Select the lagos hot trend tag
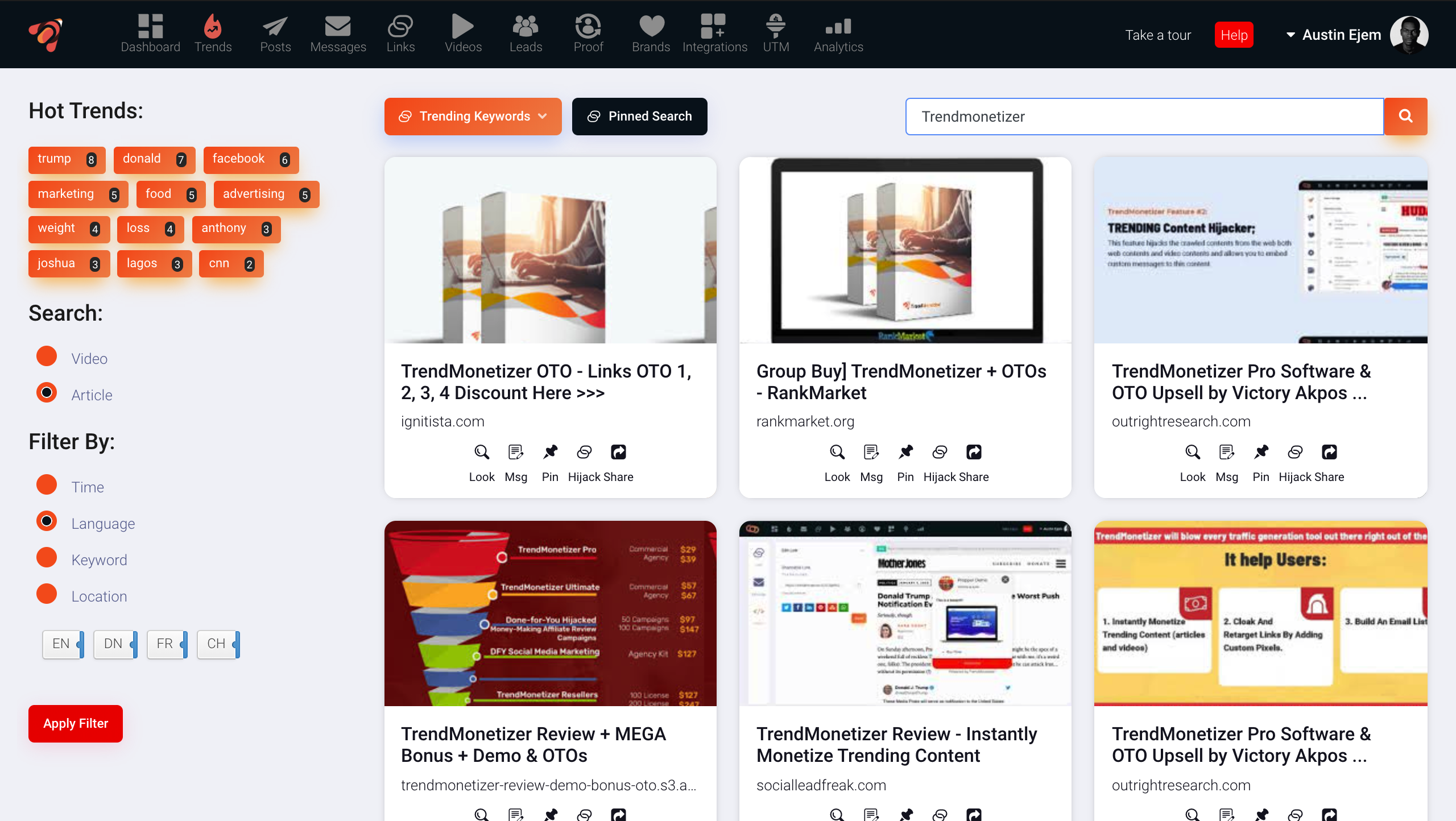This screenshot has height=821, width=1456. point(154,264)
